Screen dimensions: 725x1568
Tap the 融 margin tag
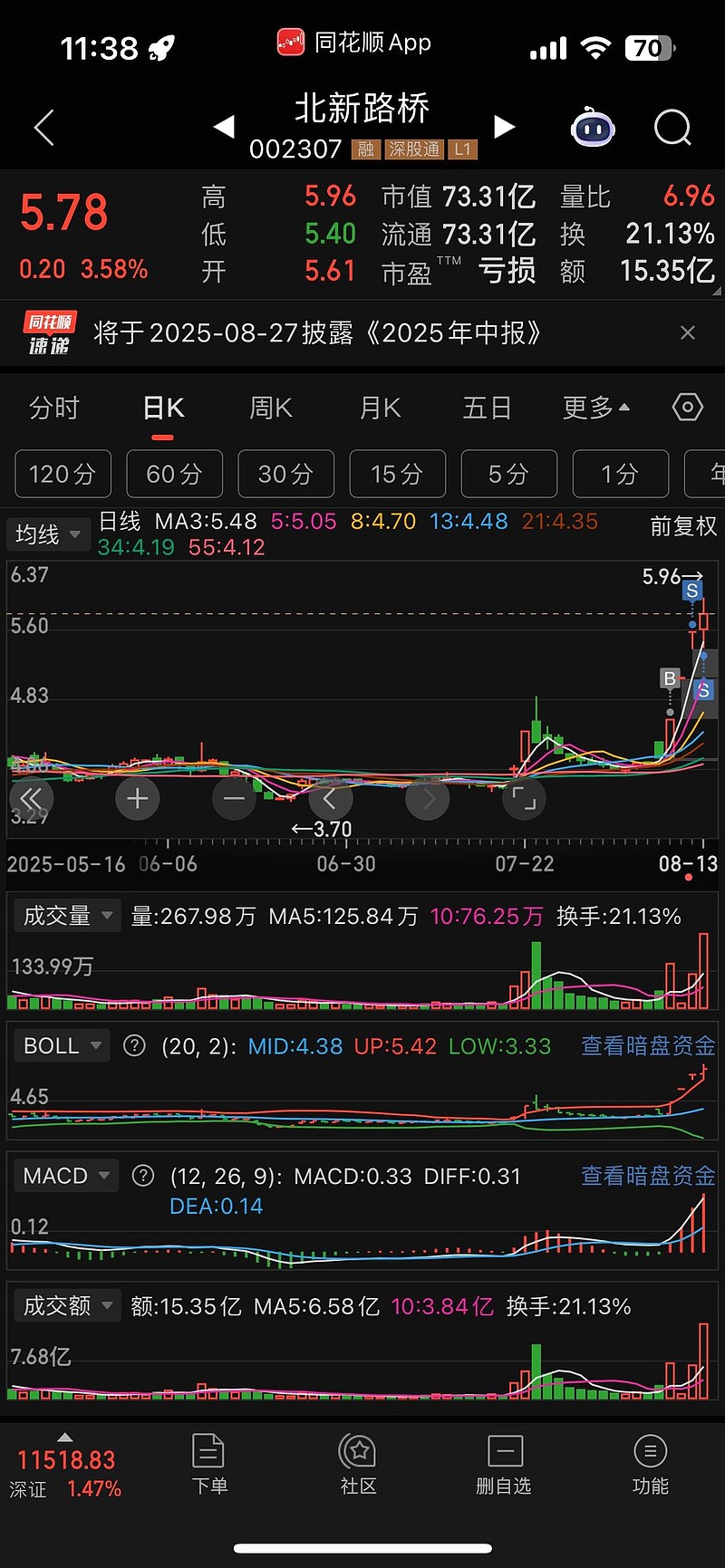point(366,149)
